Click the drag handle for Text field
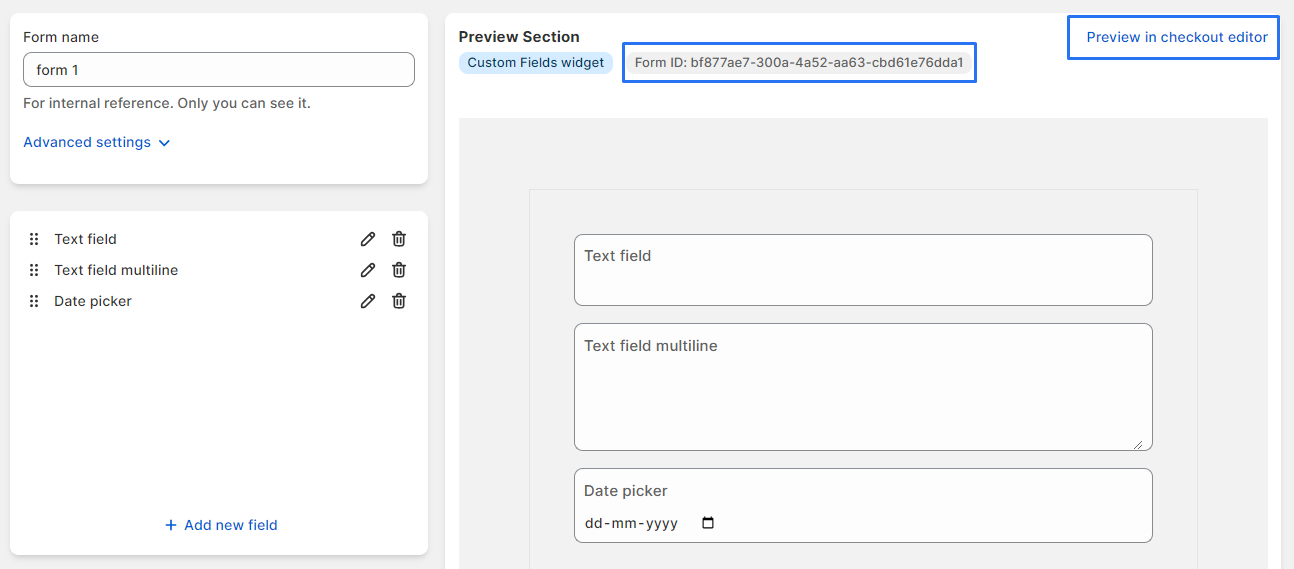The height and width of the screenshot is (569, 1294). point(34,239)
